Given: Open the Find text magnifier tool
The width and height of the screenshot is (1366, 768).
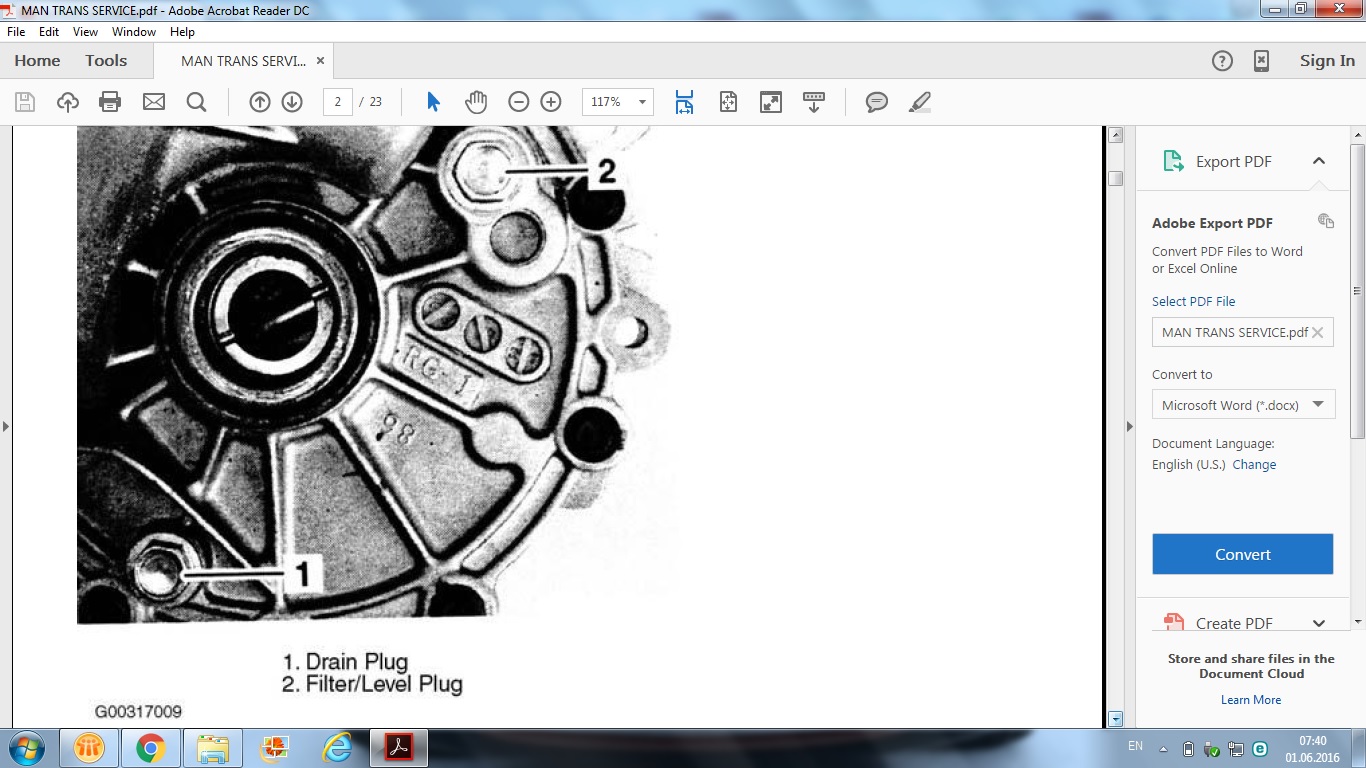Looking at the screenshot, I should tap(196, 102).
